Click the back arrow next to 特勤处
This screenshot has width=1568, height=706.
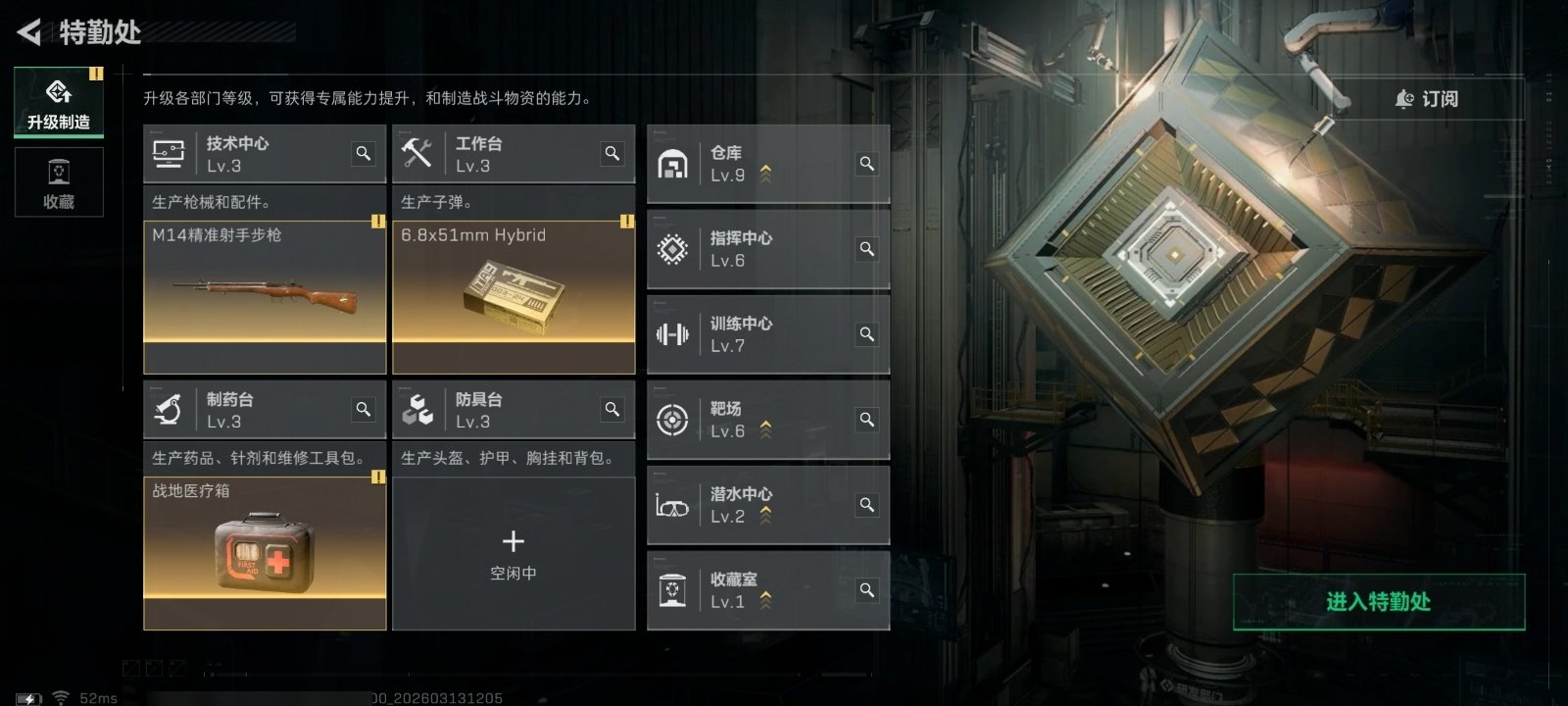coord(29,32)
